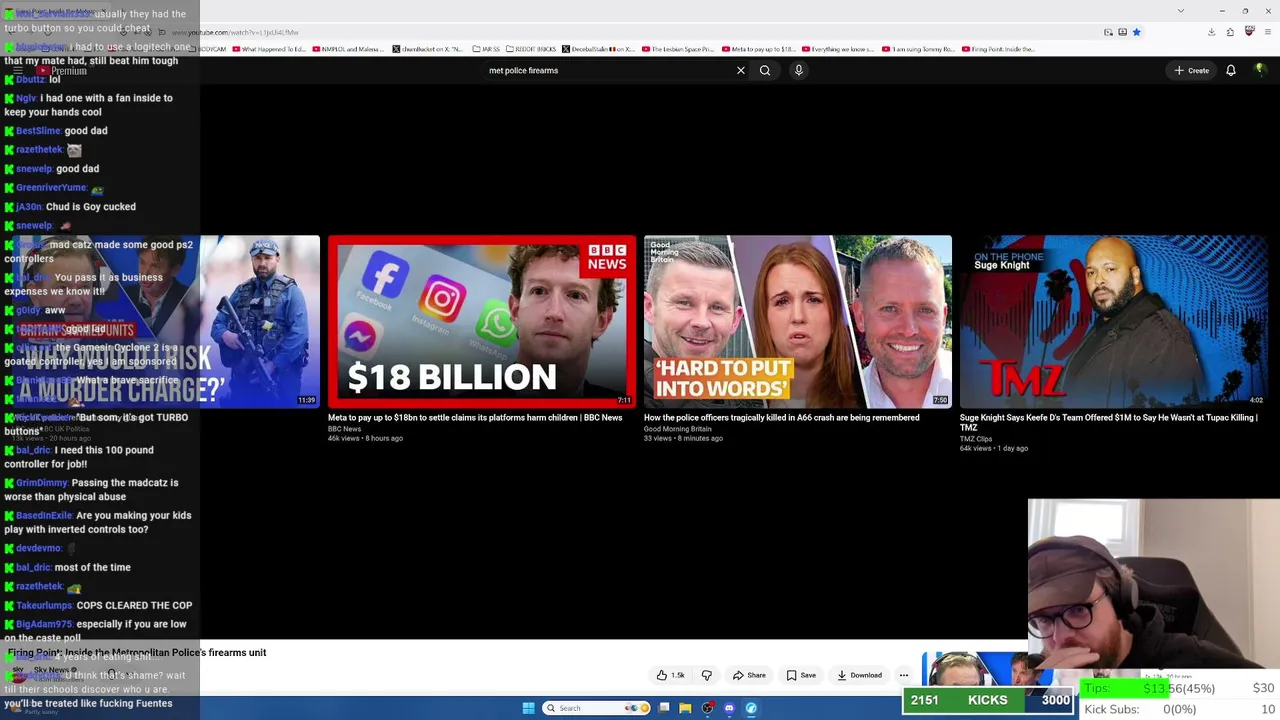Click chat message 'COPS CLEARED THE COP'
This screenshot has height=720, width=1280.
point(134,606)
